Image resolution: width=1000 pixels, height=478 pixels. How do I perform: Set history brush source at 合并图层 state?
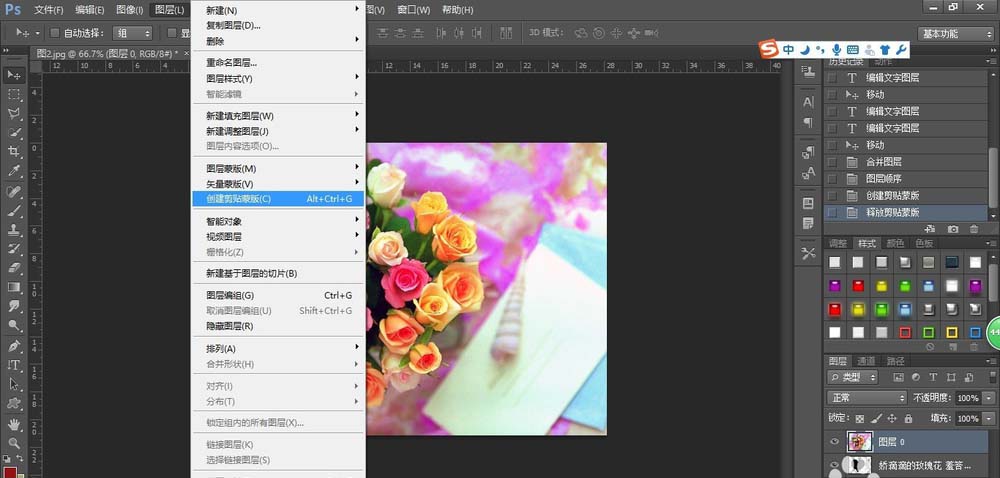(831, 162)
